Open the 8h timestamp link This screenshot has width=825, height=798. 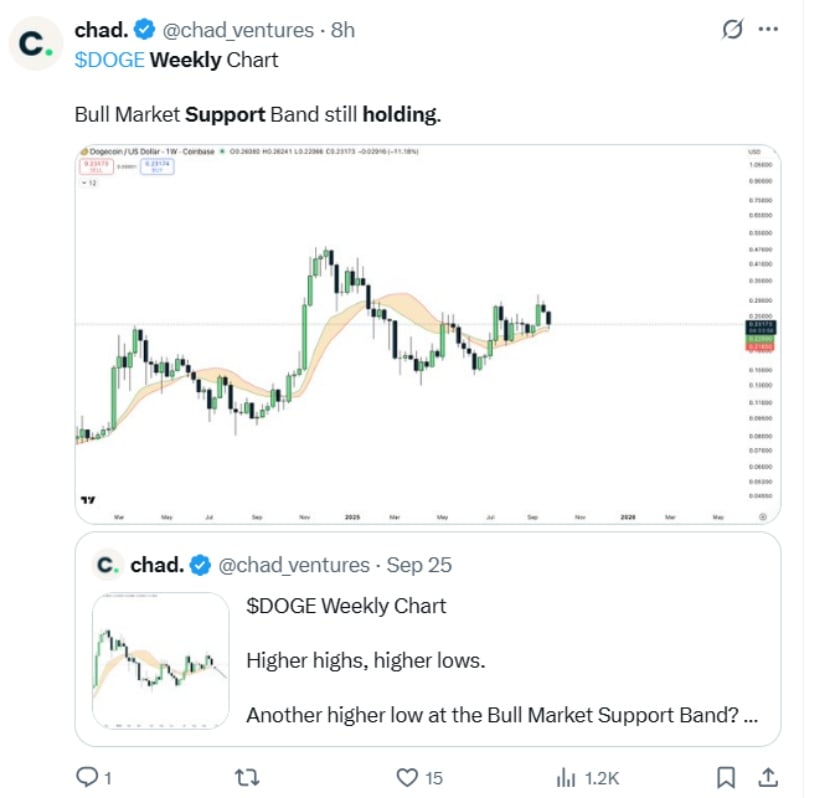click(x=343, y=31)
